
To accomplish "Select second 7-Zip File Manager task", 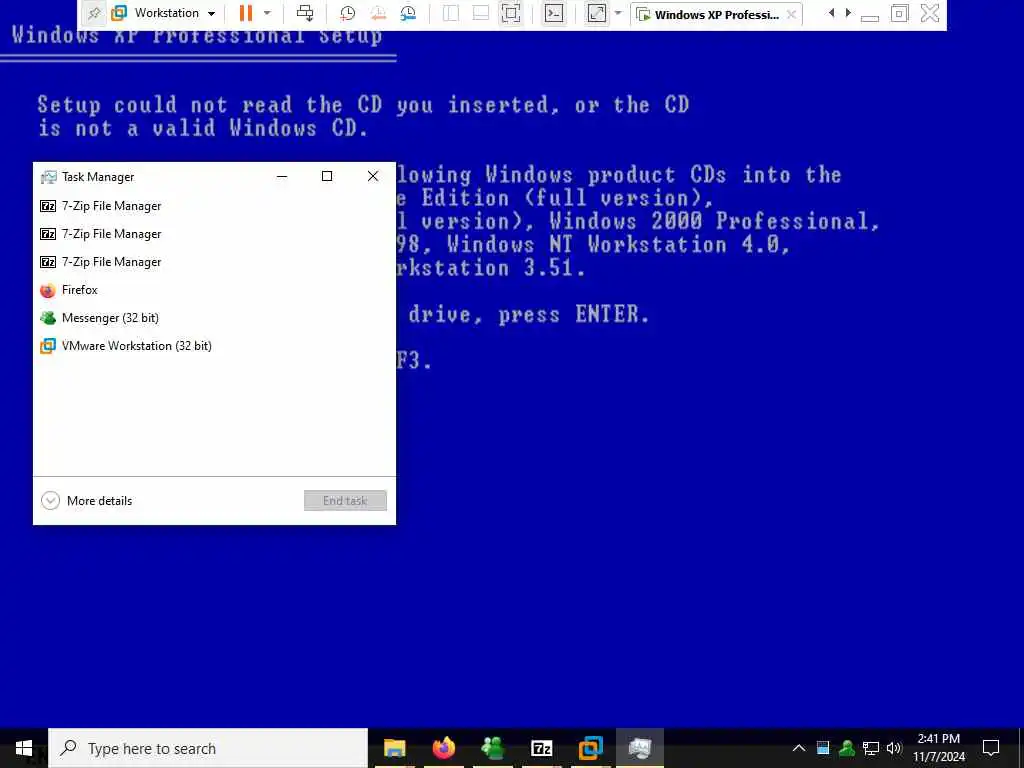I will (x=214, y=234).
